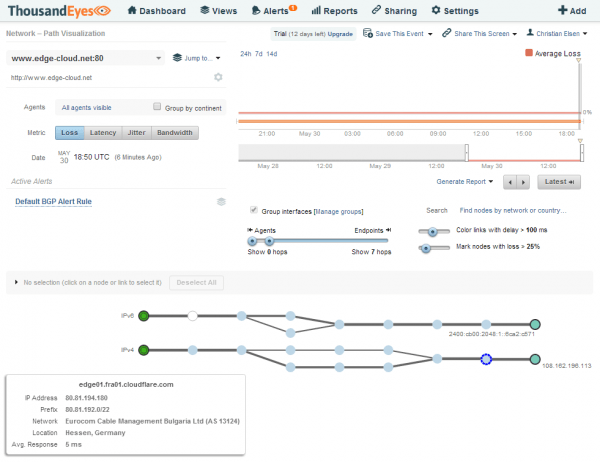Viewport: 600px width, 462px height.
Task: Open the Manage groups link
Action: 339,212
